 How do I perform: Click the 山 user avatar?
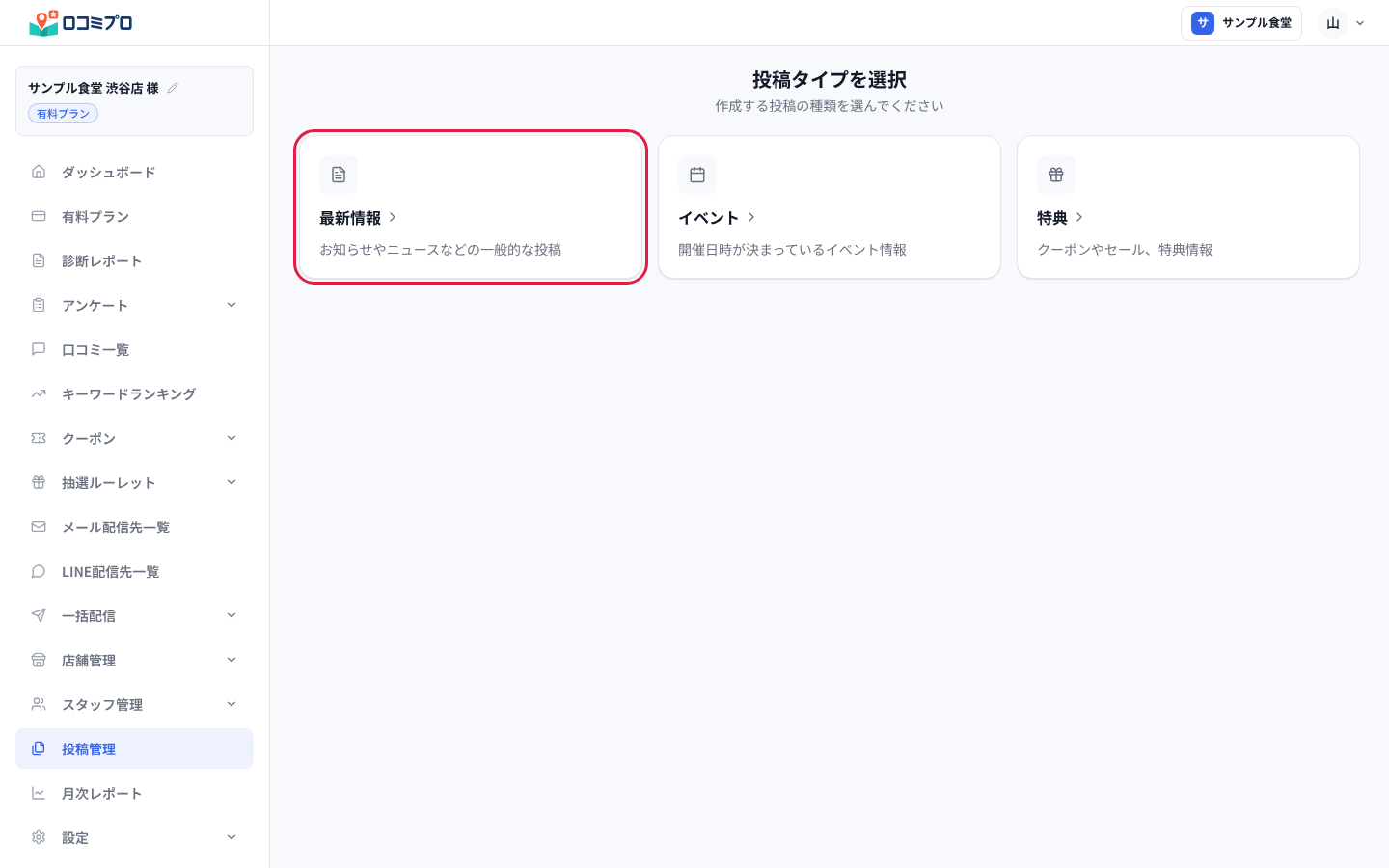point(1333,23)
